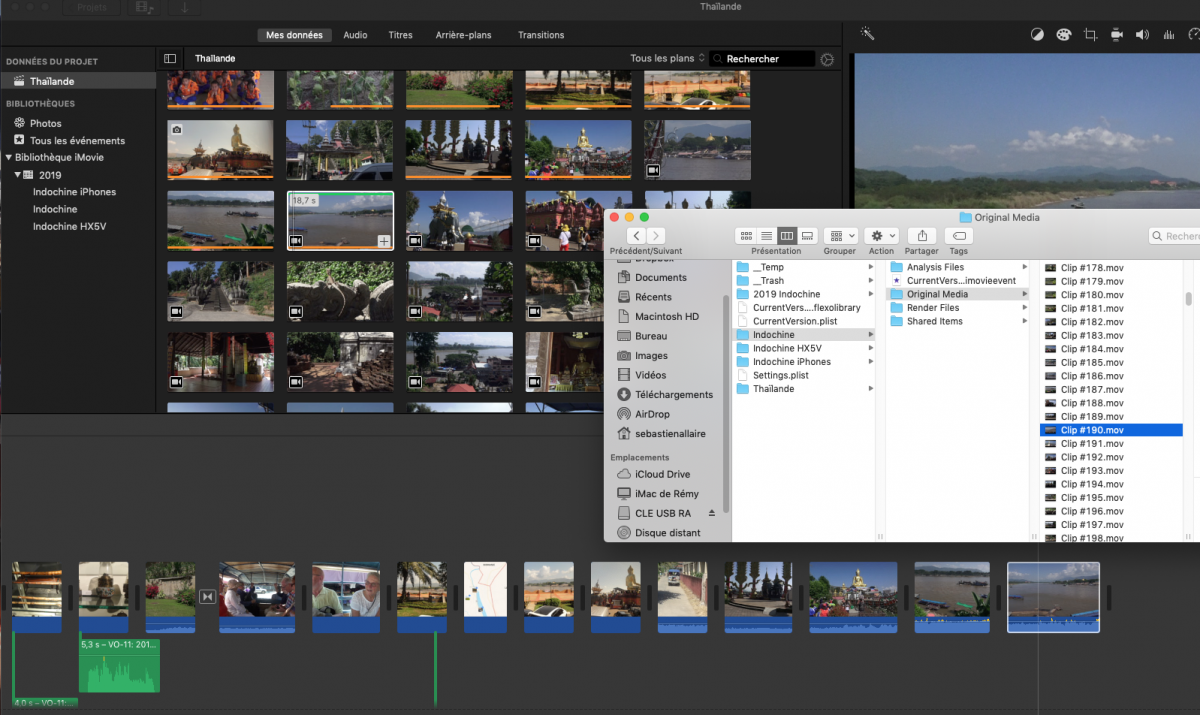Open Téléchargements in Finder sidebar
Image resolution: width=1200 pixels, height=715 pixels.
pyautogui.click(x=664, y=395)
